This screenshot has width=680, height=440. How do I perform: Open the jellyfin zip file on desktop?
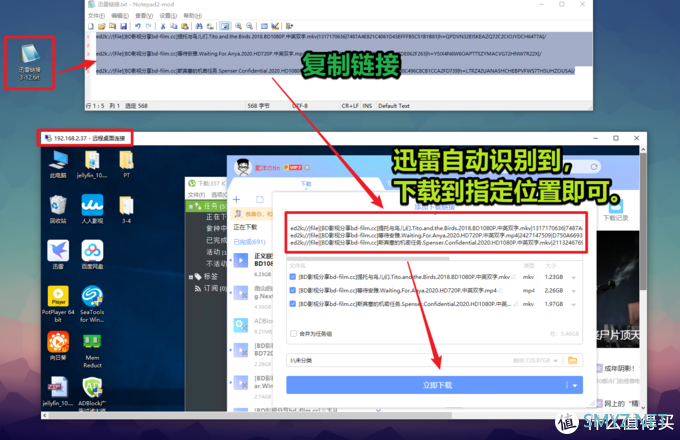tap(58, 391)
